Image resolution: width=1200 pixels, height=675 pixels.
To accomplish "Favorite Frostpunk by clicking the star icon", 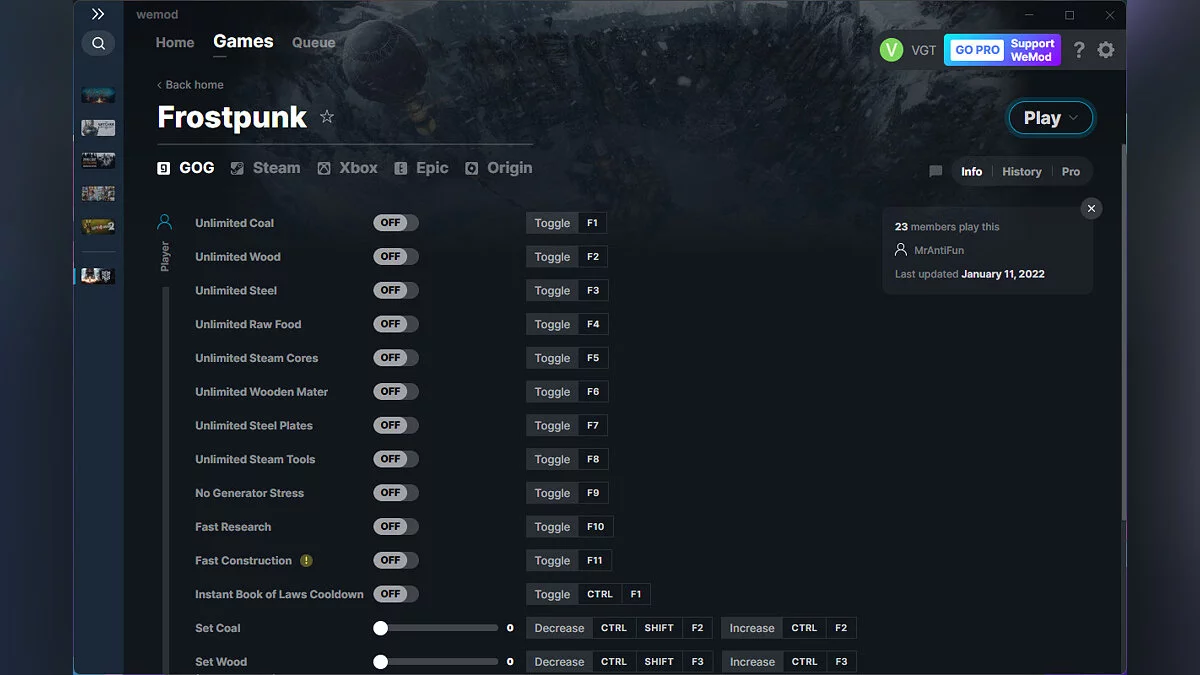I will (x=326, y=117).
